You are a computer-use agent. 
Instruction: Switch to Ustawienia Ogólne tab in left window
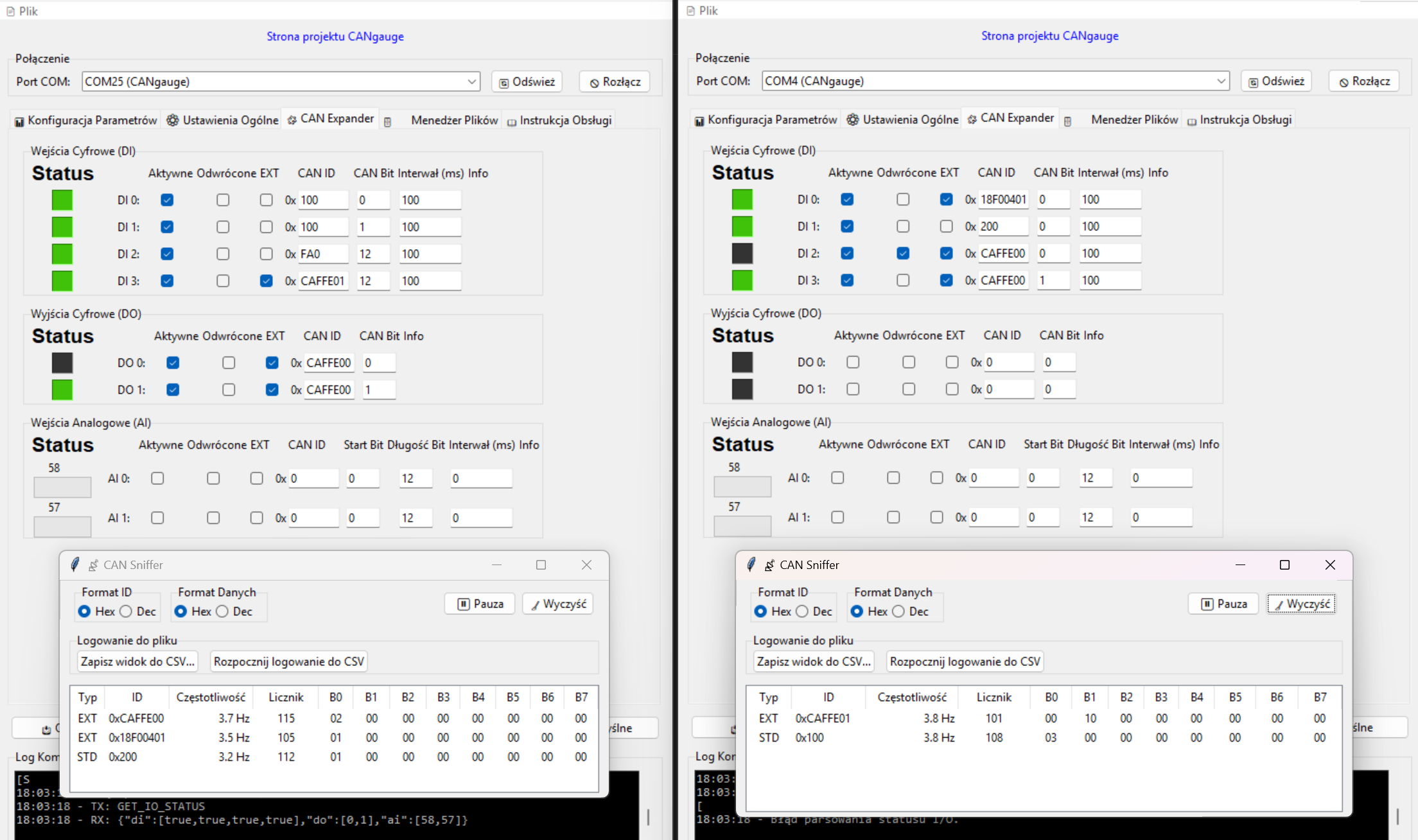pos(222,120)
